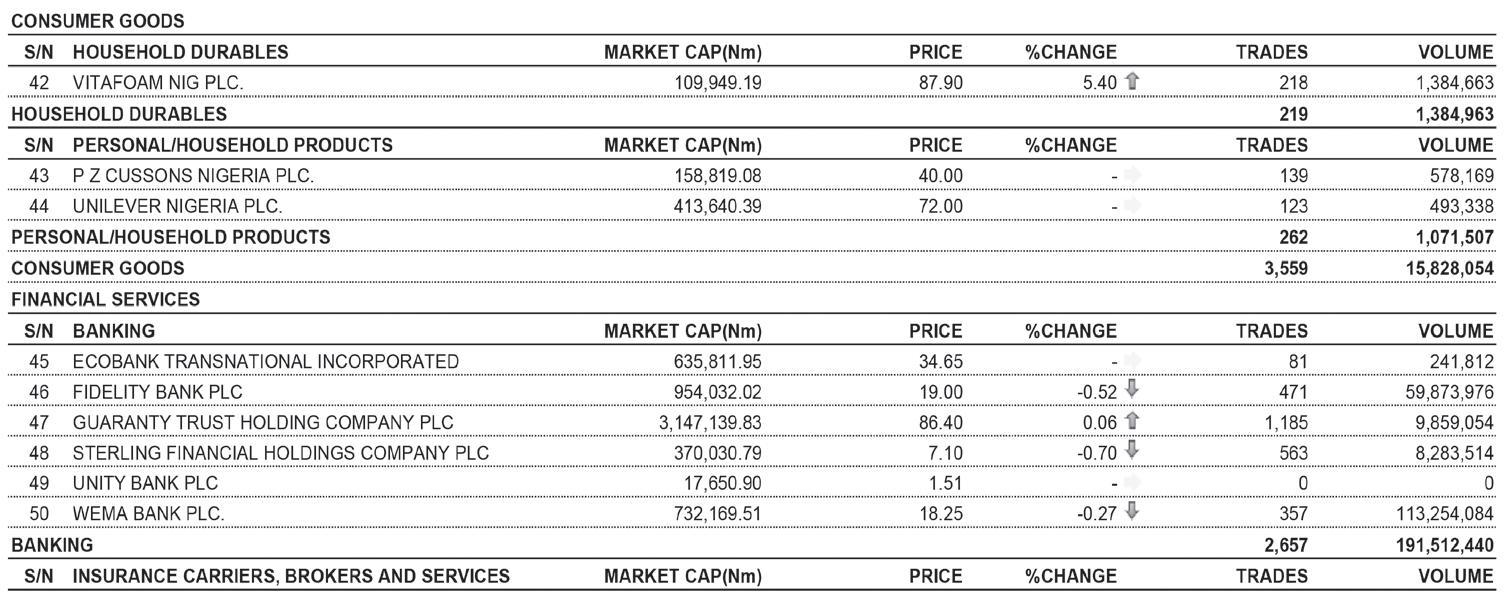Image resolution: width=1511 pixels, height=612 pixels.
Task: Click the HOUSEHOLD DURABLES table header
Action: (180, 52)
